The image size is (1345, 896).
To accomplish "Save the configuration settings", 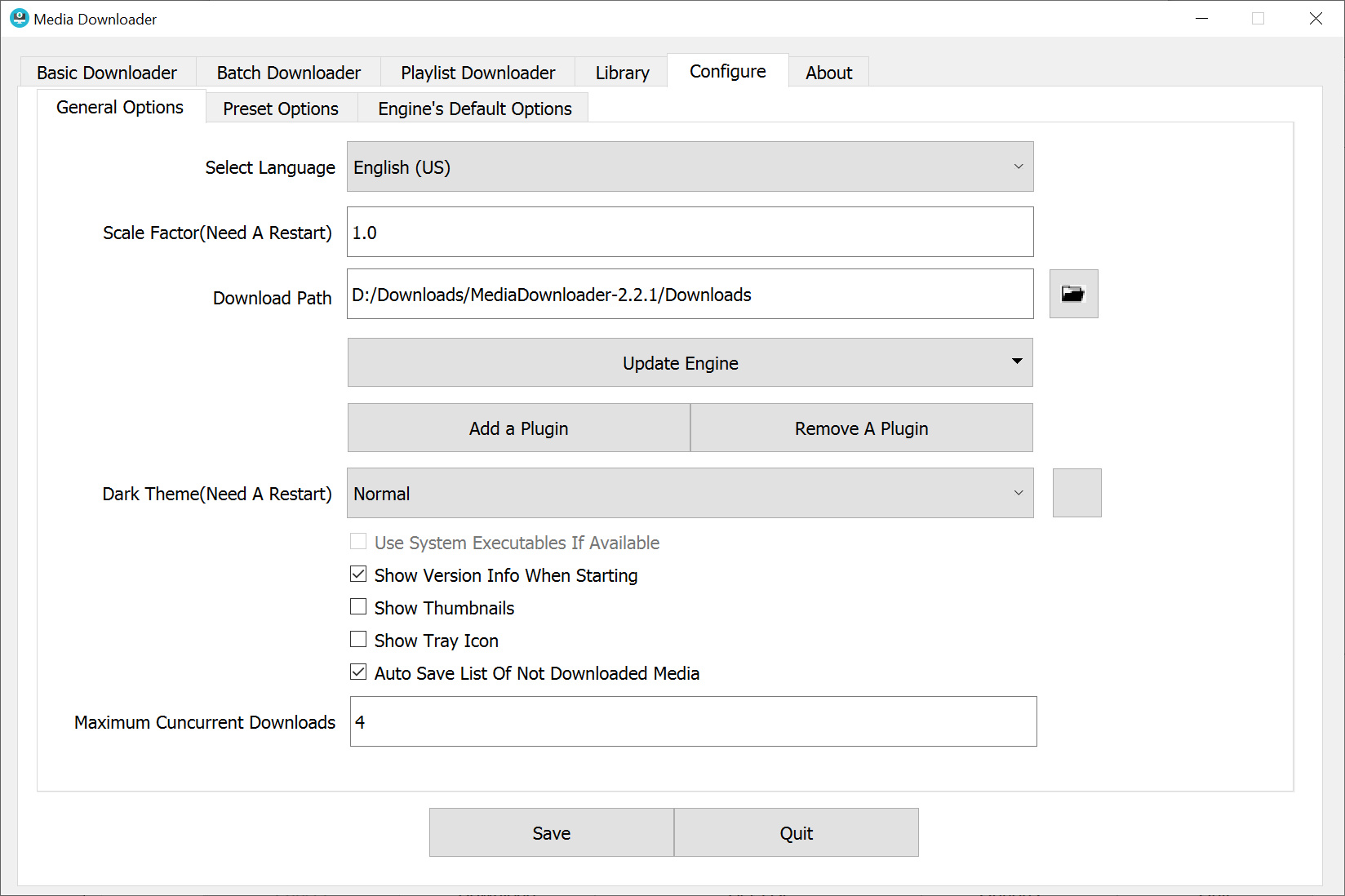I will point(552,832).
